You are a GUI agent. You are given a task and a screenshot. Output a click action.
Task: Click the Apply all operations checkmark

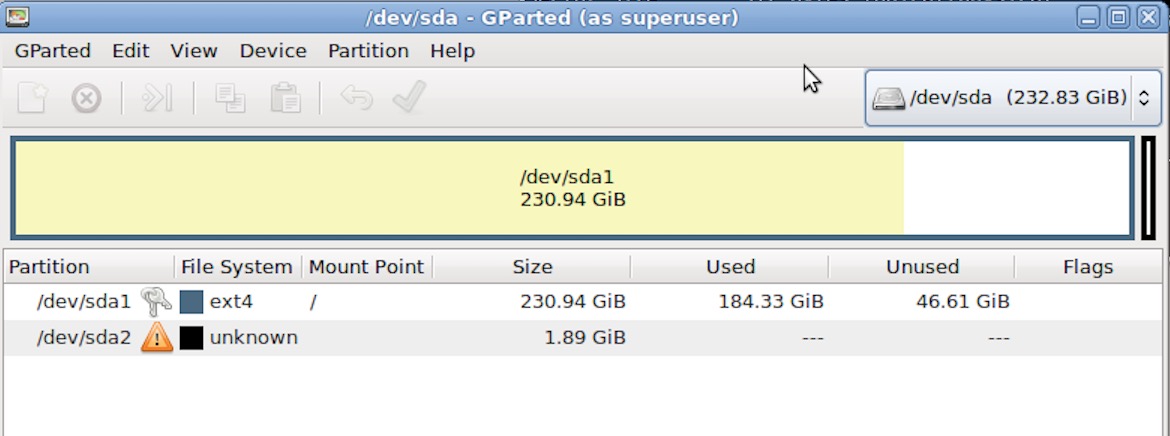click(x=409, y=98)
